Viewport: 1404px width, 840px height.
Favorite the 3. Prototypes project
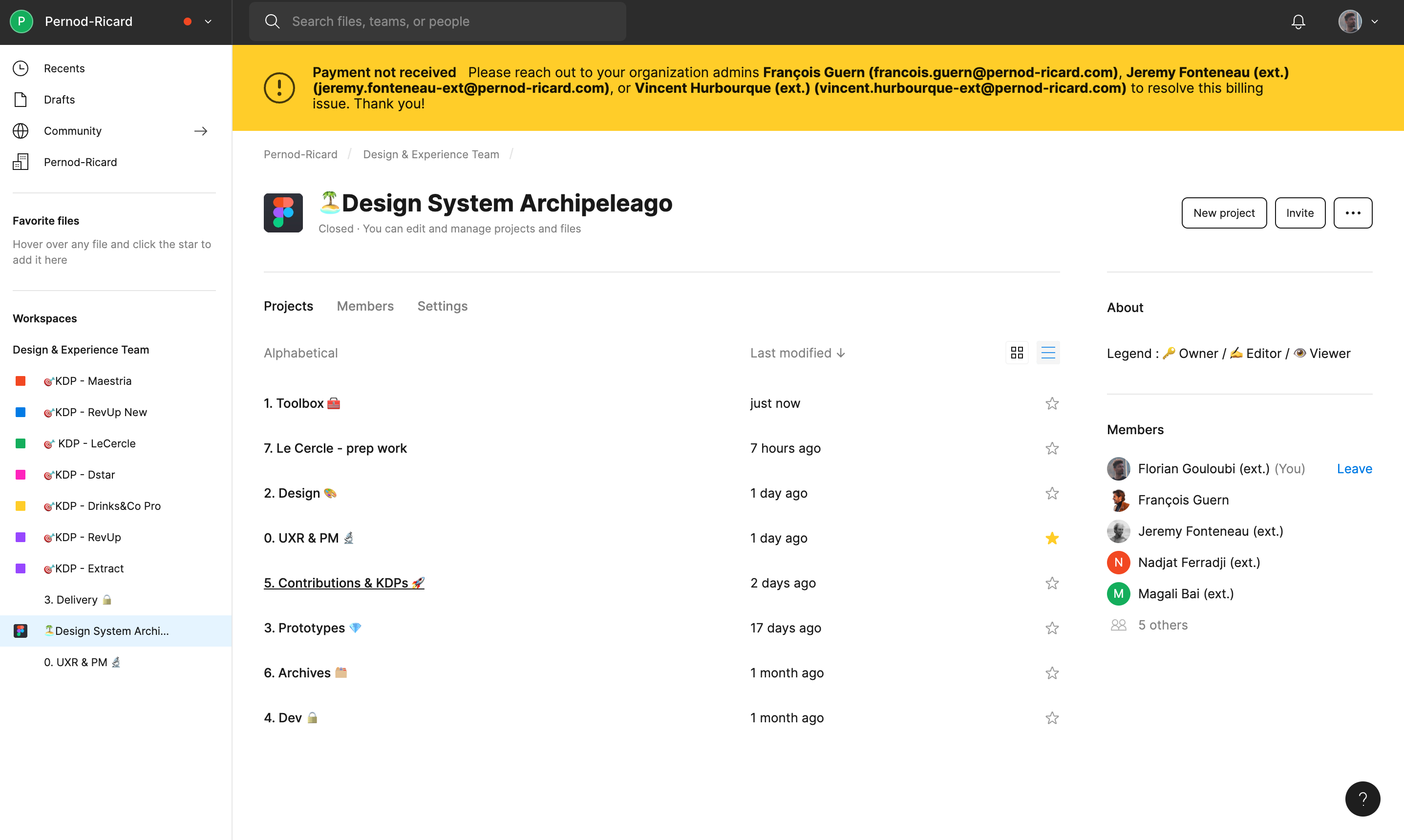[x=1052, y=628]
